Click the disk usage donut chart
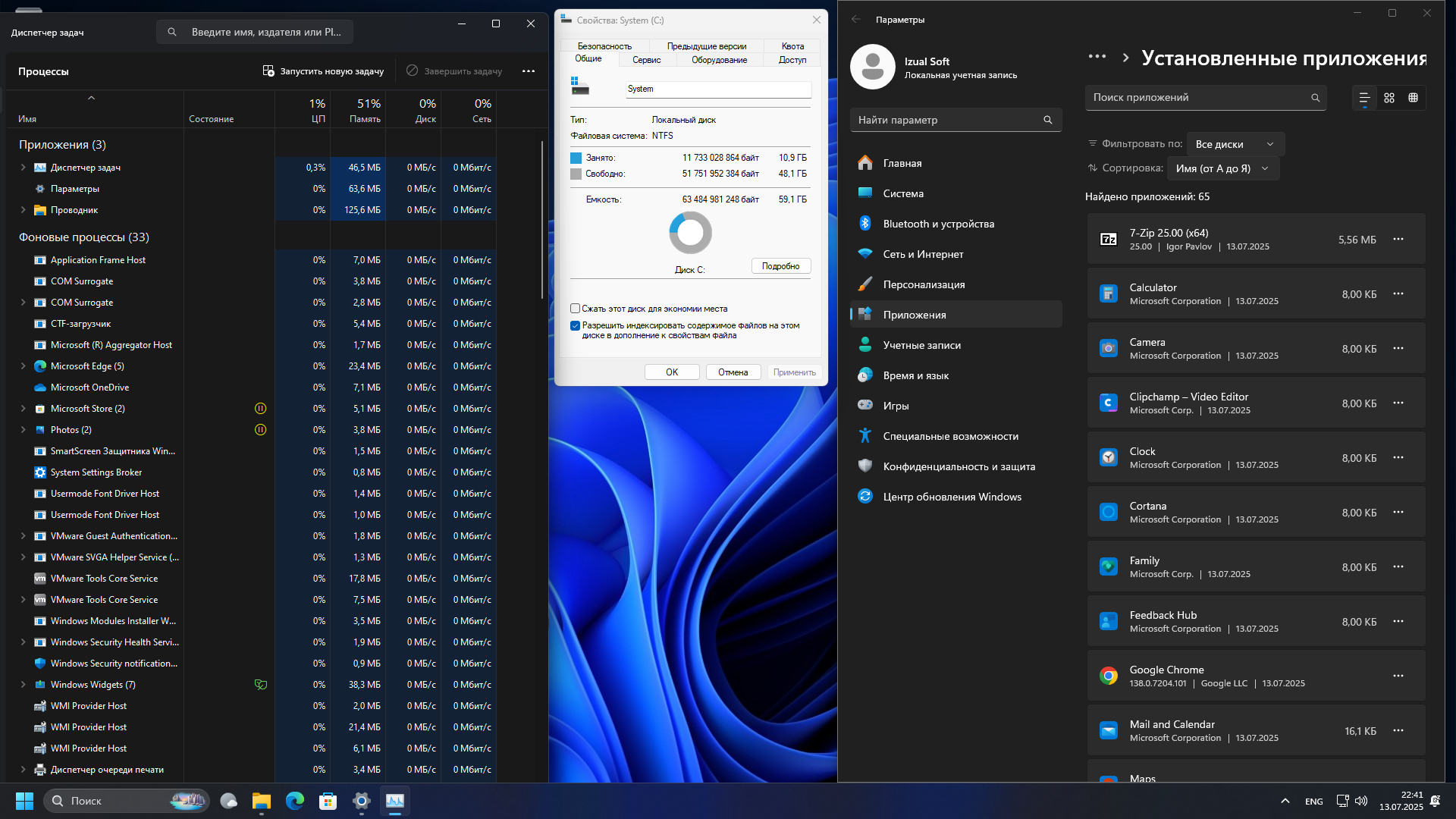This screenshot has width=1456, height=819. tap(690, 233)
